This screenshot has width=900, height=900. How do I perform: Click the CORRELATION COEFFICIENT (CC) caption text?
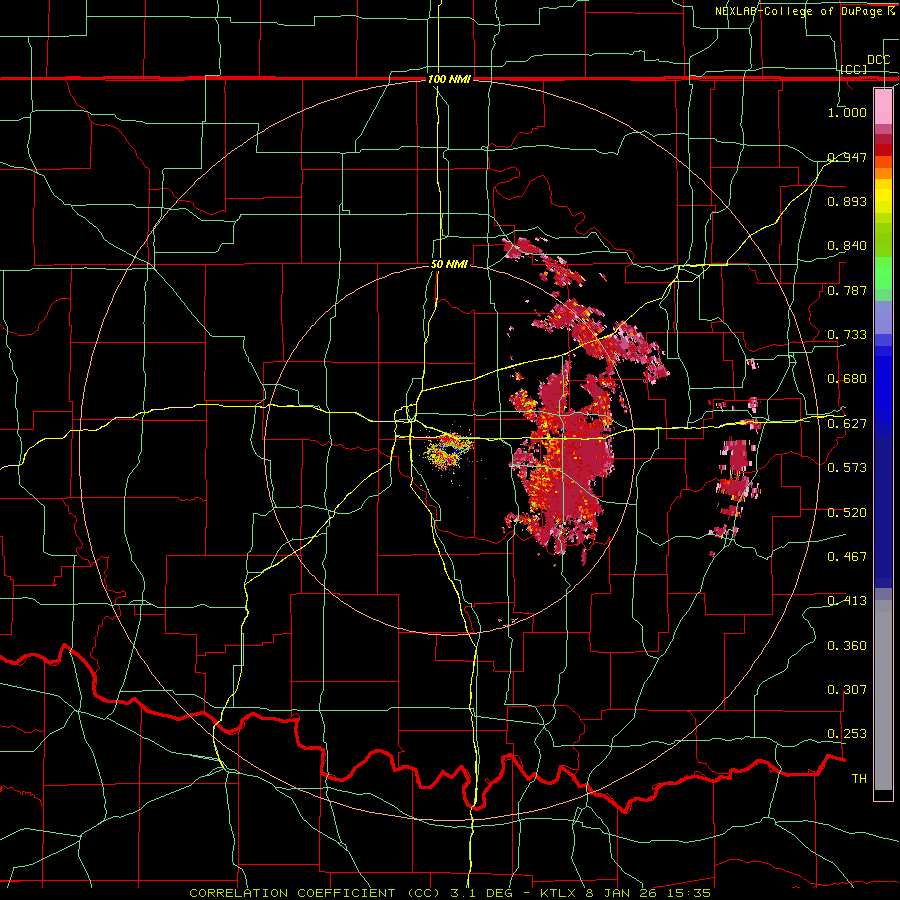pos(315,893)
